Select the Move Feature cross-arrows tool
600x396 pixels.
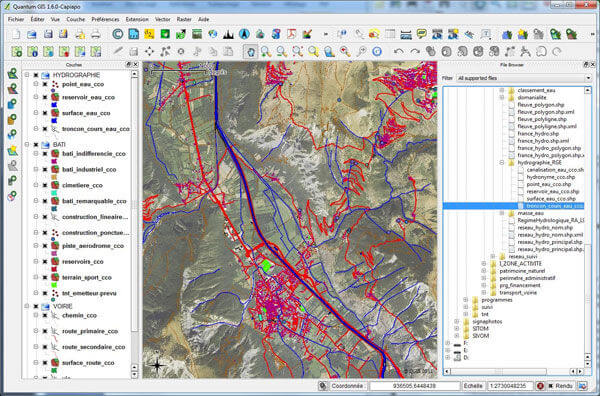point(149,51)
